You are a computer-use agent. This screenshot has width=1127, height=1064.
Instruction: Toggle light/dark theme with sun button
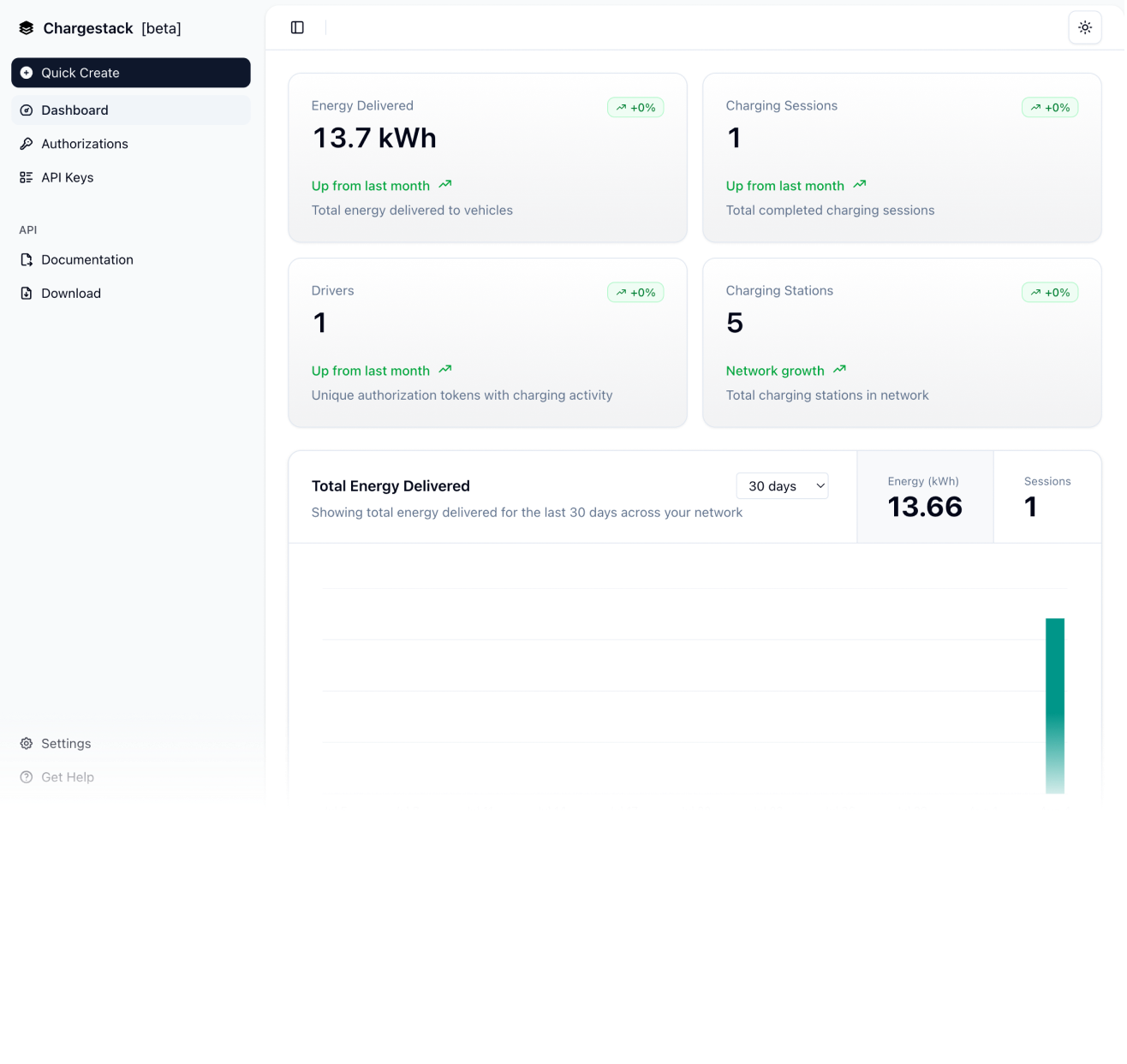point(1085,27)
